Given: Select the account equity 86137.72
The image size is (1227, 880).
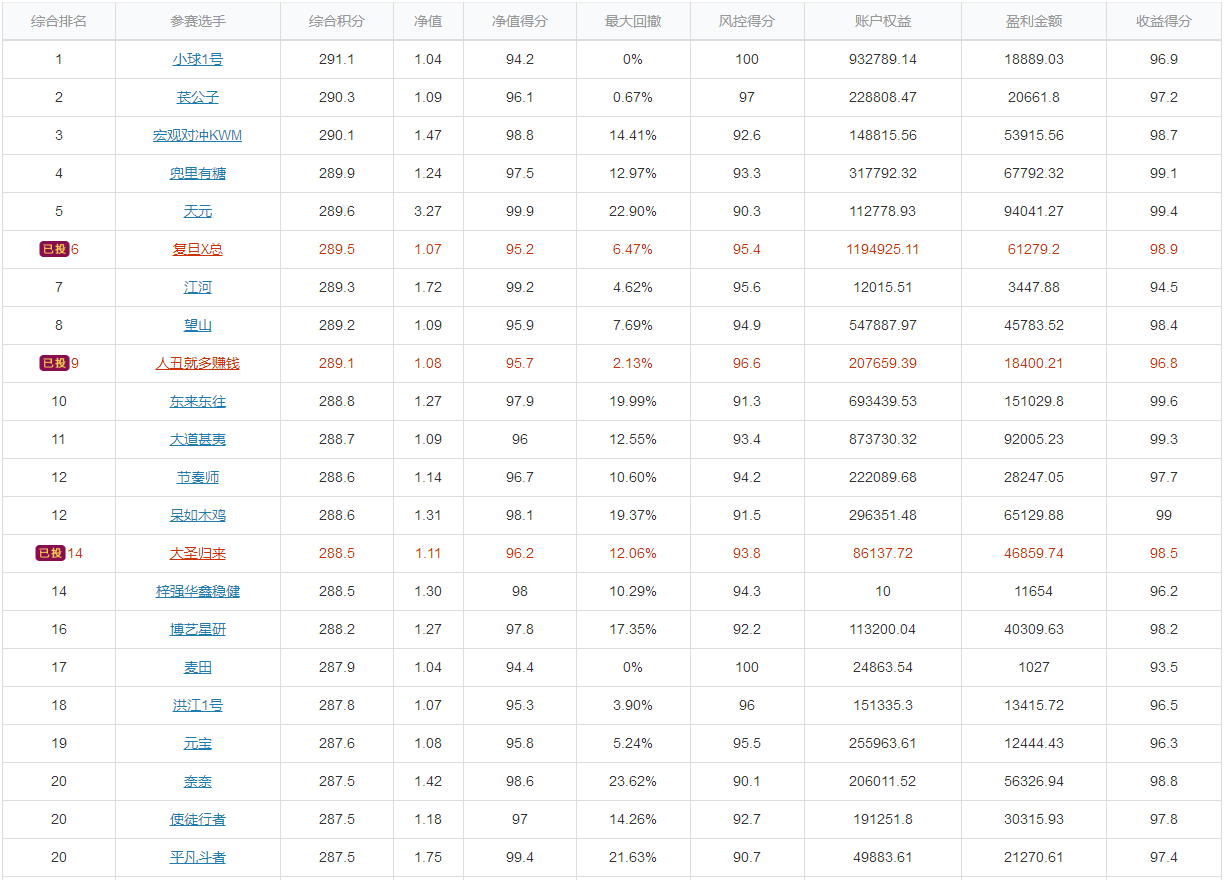Looking at the screenshot, I should click(x=882, y=553).
